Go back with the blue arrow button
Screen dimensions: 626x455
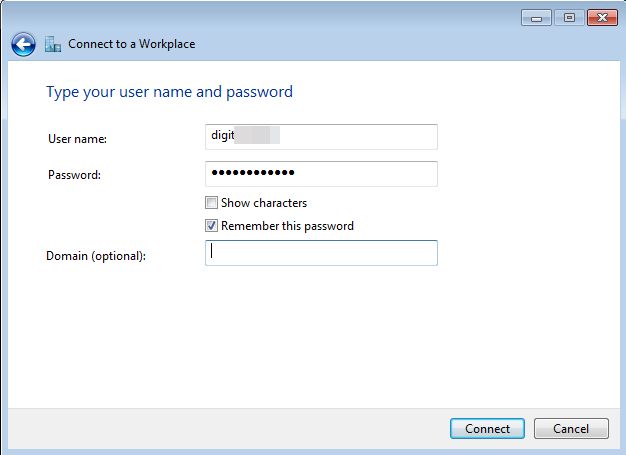pos(23,44)
